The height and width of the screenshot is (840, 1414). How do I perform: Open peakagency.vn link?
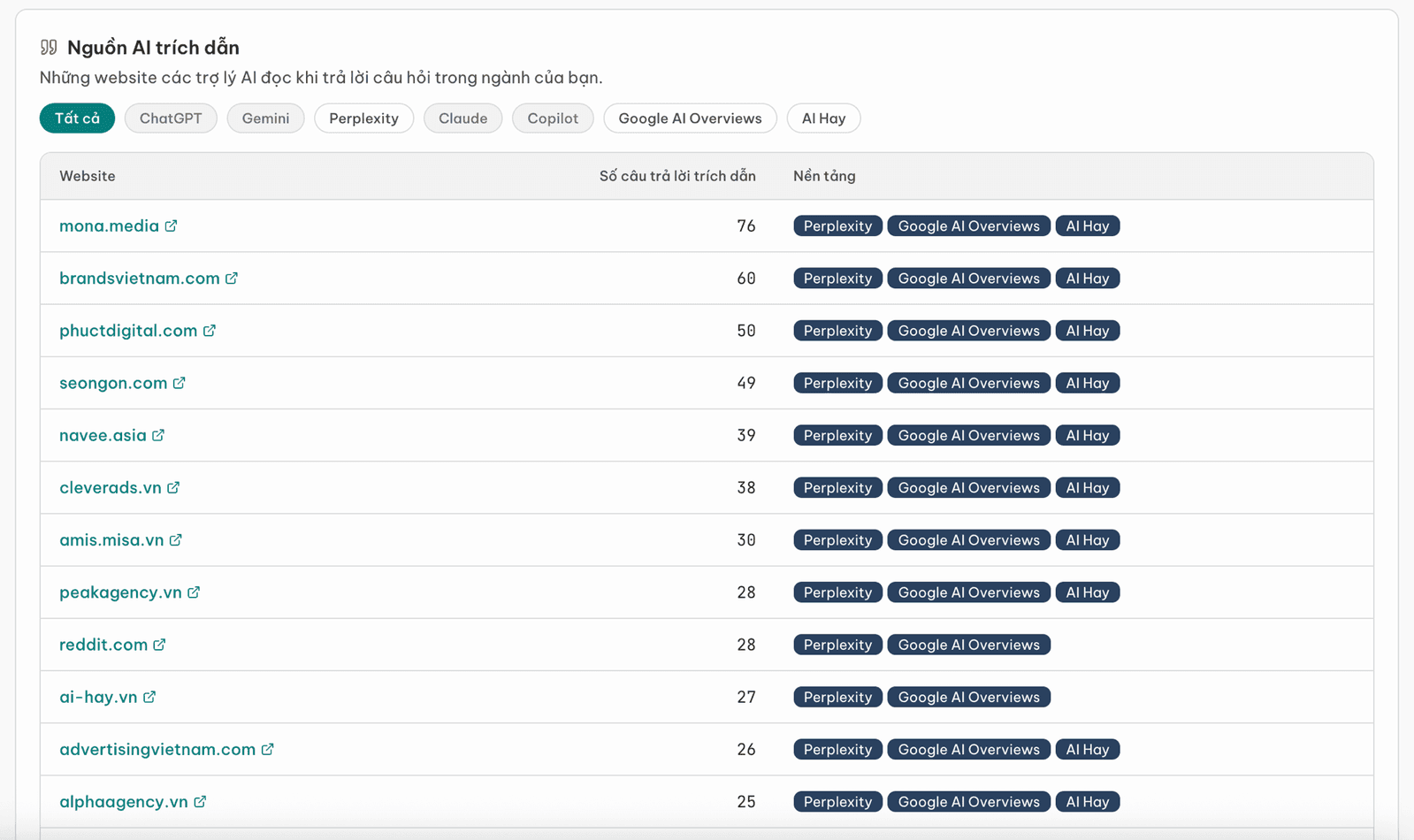(120, 592)
